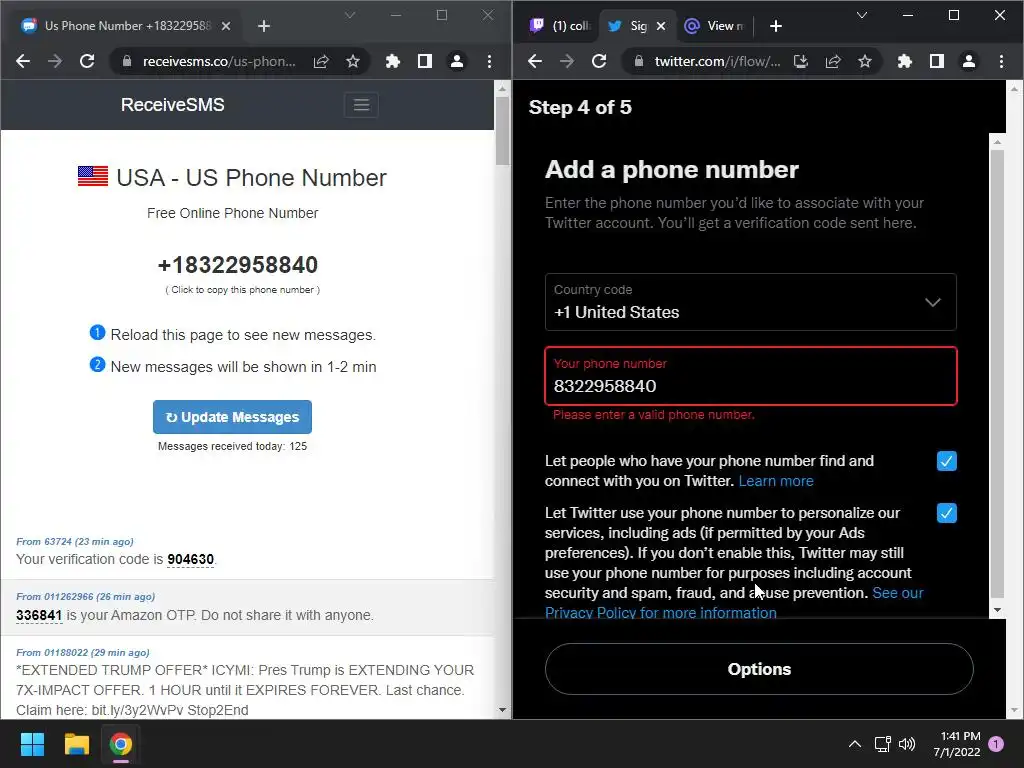Open profile avatar in Twitter window

pos(969,61)
